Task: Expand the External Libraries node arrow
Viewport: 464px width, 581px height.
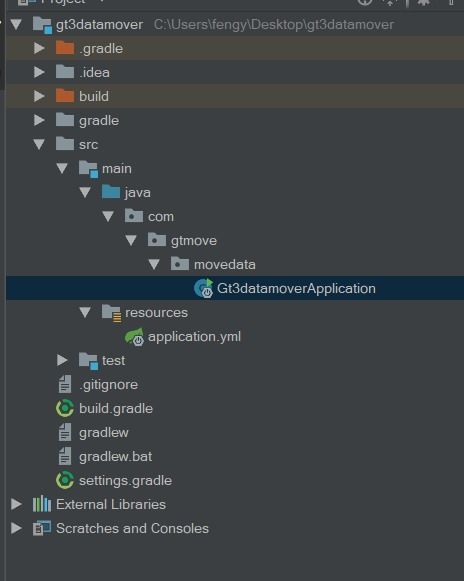Action: tap(16, 504)
